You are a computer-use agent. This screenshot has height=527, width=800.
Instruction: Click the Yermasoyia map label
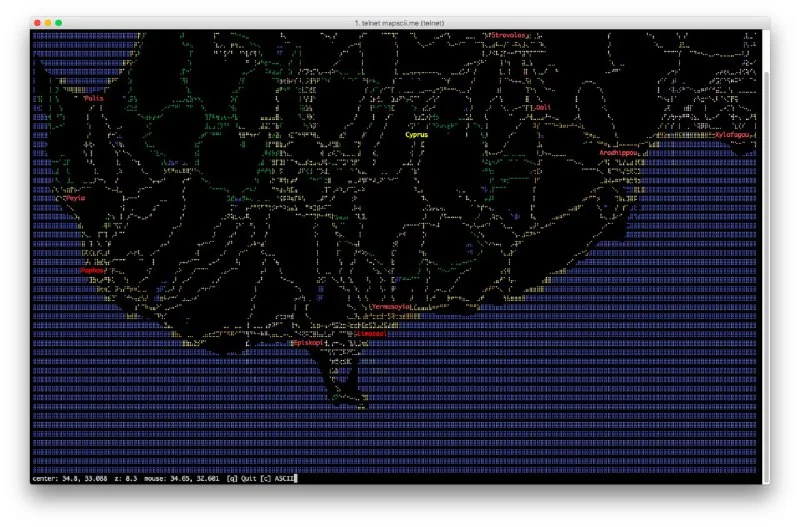click(391, 307)
